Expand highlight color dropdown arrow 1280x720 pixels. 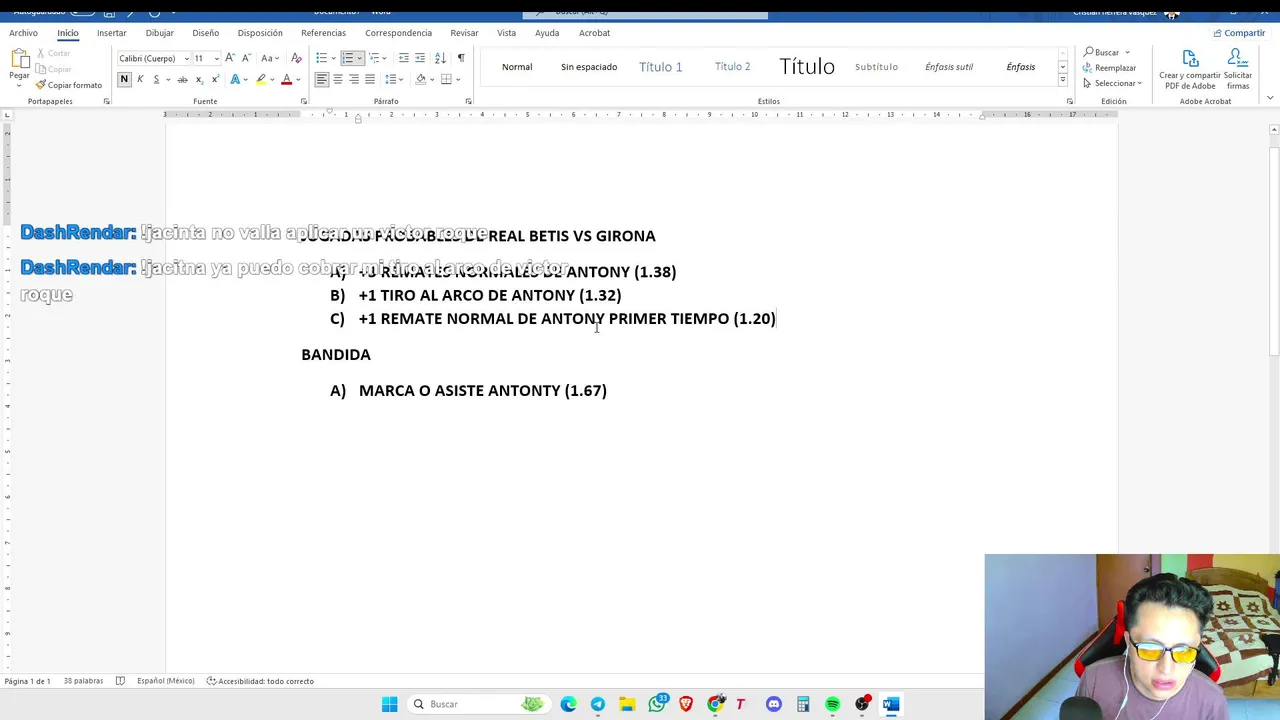click(x=271, y=79)
